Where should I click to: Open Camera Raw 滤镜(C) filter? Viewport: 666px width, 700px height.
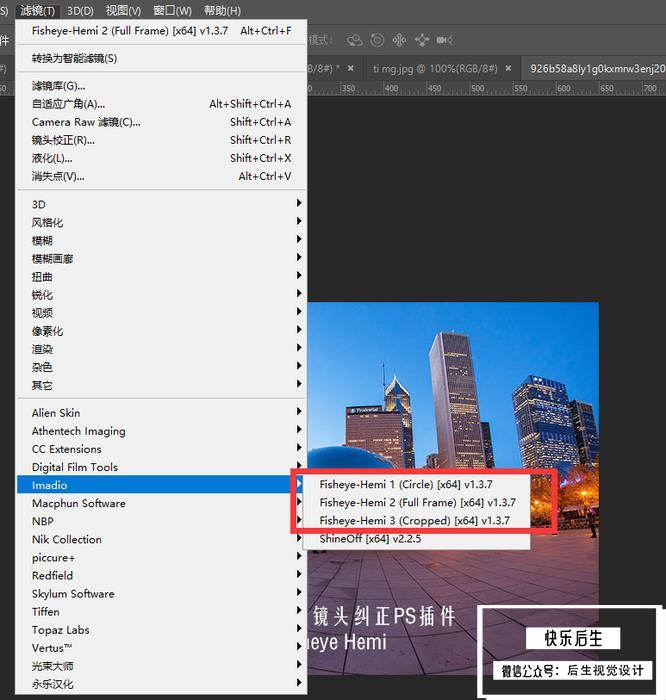(x=161, y=122)
